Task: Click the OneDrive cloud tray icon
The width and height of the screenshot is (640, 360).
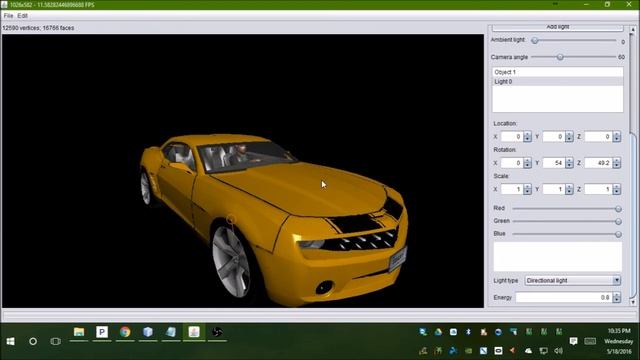Action: click(528, 351)
